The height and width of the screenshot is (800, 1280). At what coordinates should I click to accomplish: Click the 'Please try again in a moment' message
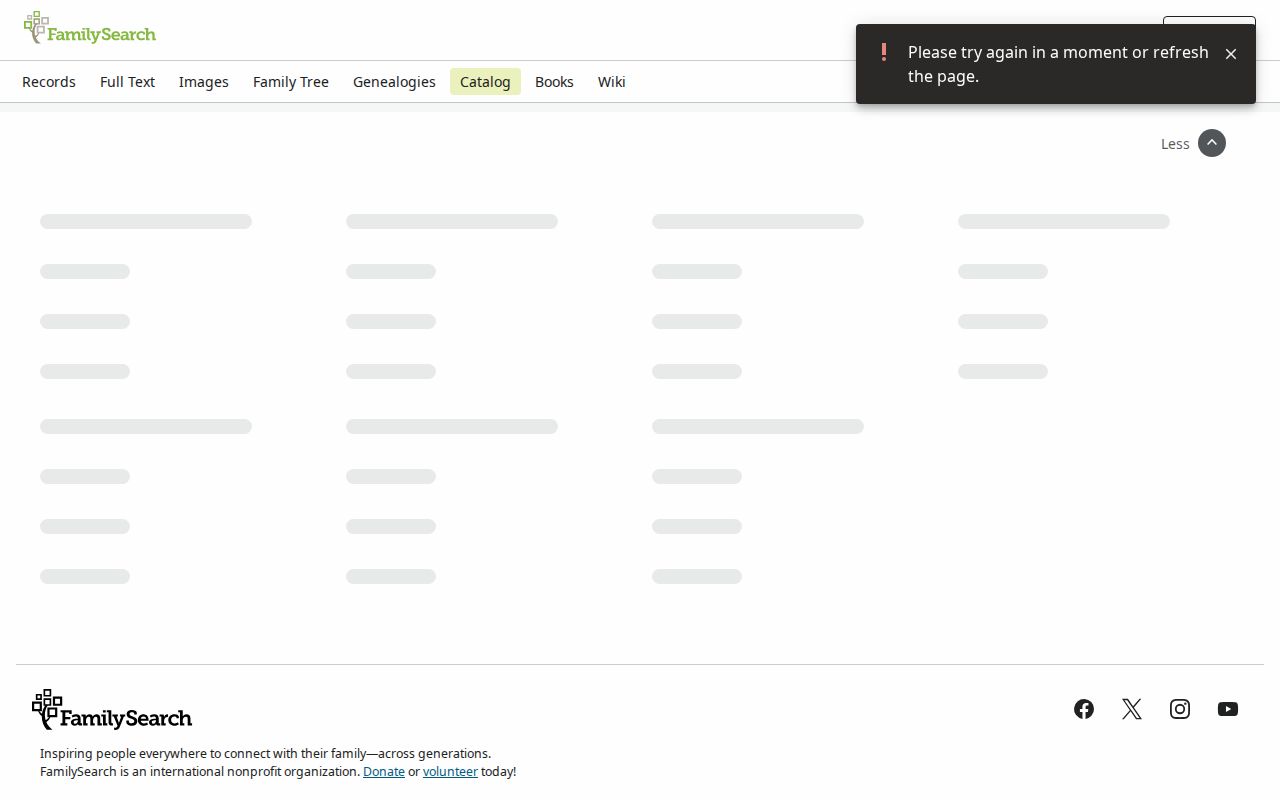[1058, 64]
